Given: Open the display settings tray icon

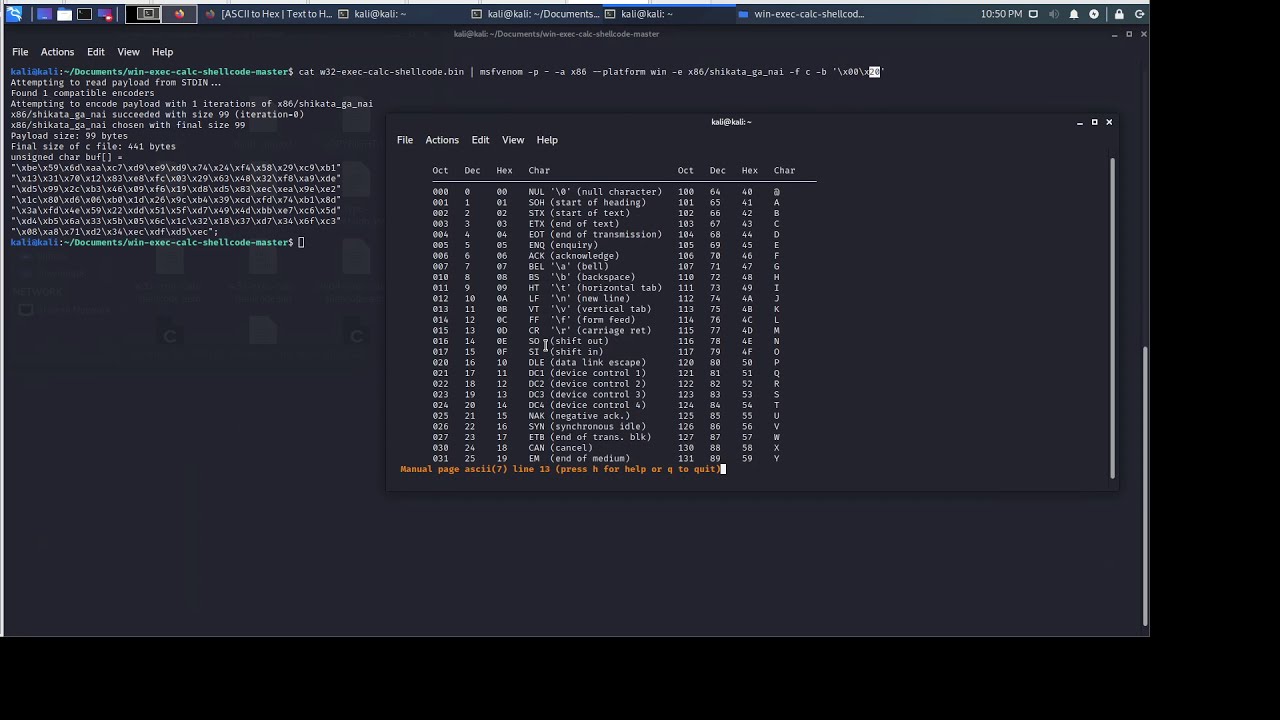Looking at the screenshot, I should click(x=1033, y=14).
